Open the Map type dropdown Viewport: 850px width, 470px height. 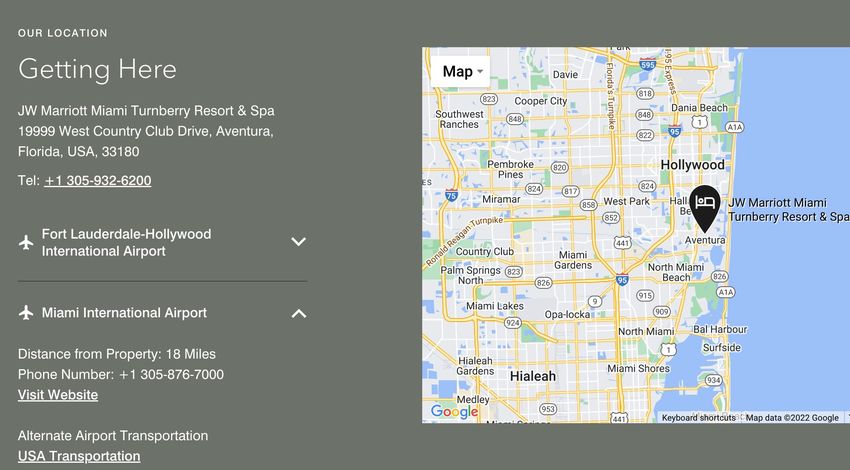[x=461, y=72]
